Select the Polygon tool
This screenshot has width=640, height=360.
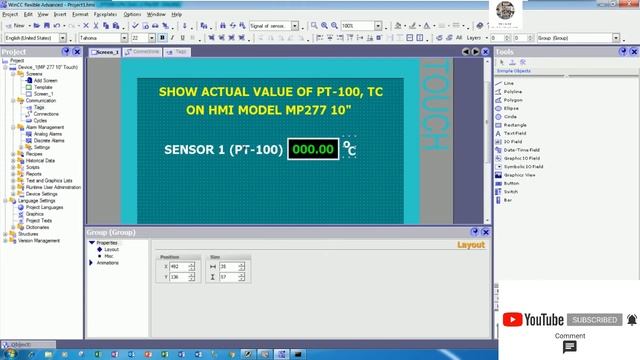pyautogui.click(x=509, y=100)
